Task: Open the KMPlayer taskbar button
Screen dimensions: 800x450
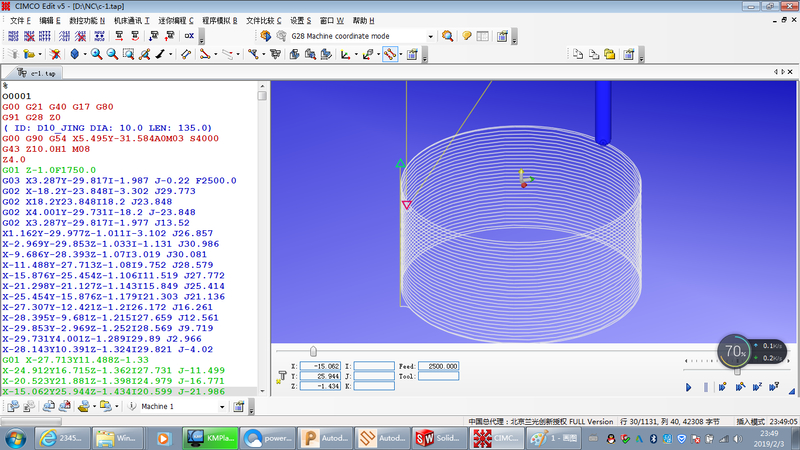Action: (x=211, y=438)
